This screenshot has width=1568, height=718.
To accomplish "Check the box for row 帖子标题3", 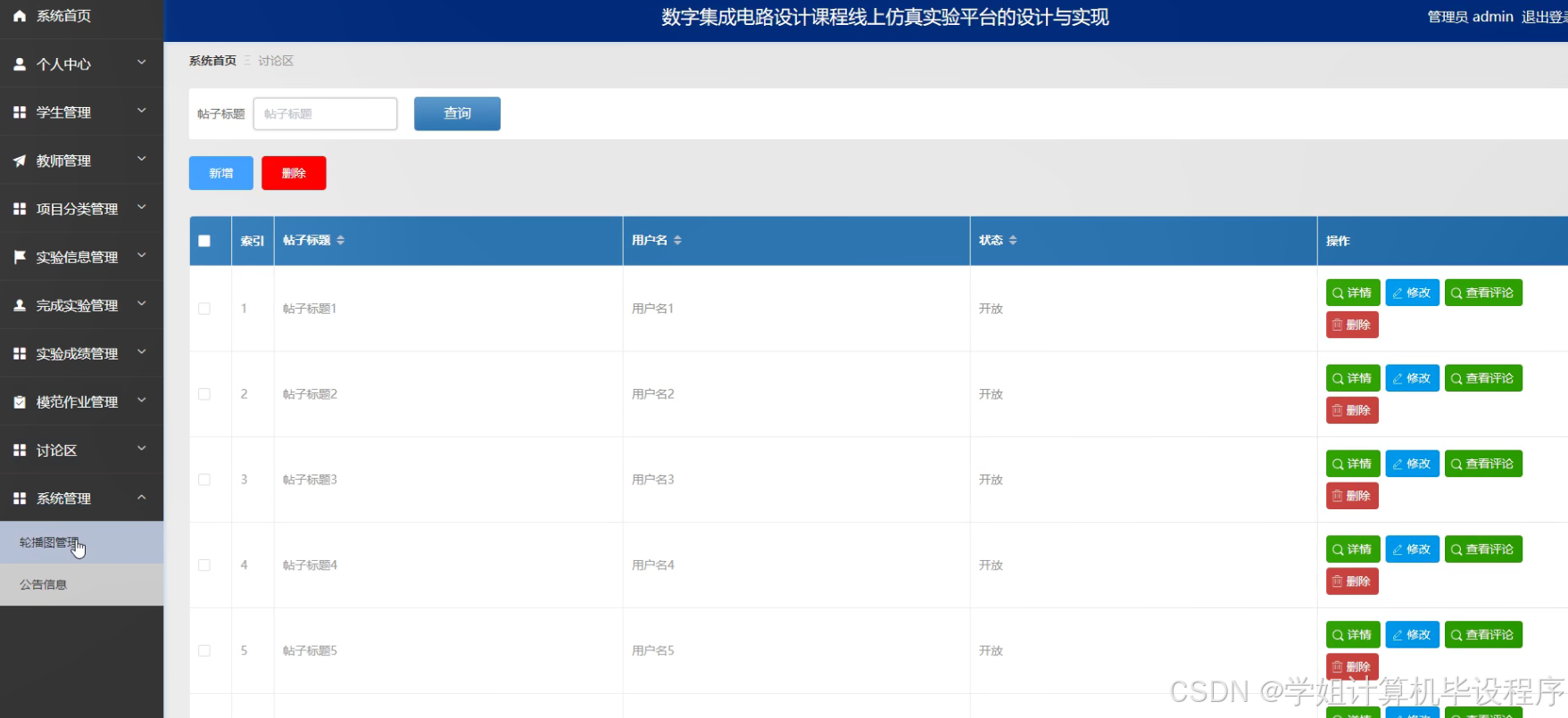I will [204, 480].
